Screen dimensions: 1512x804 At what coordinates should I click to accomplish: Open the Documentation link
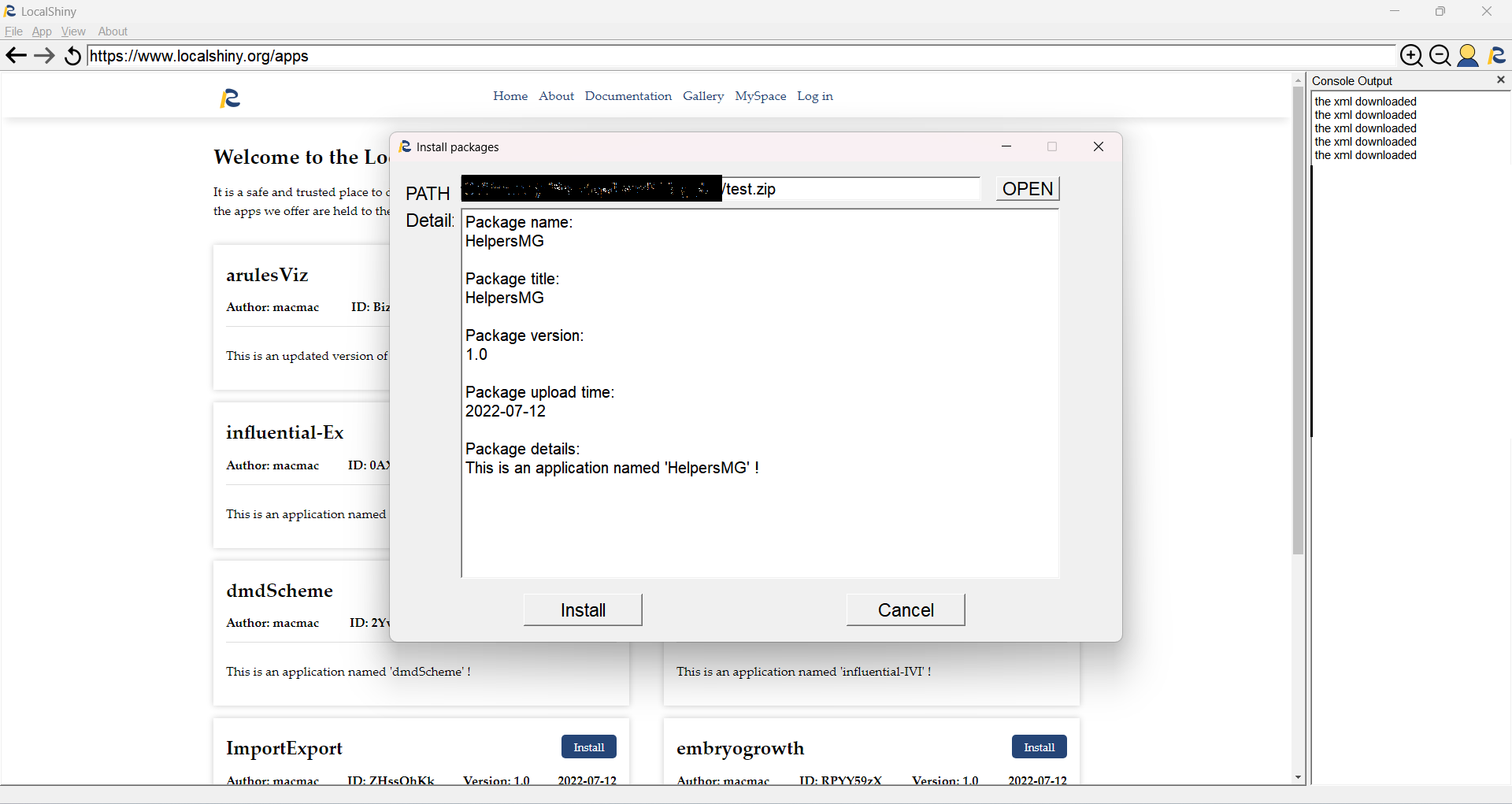pyautogui.click(x=628, y=96)
